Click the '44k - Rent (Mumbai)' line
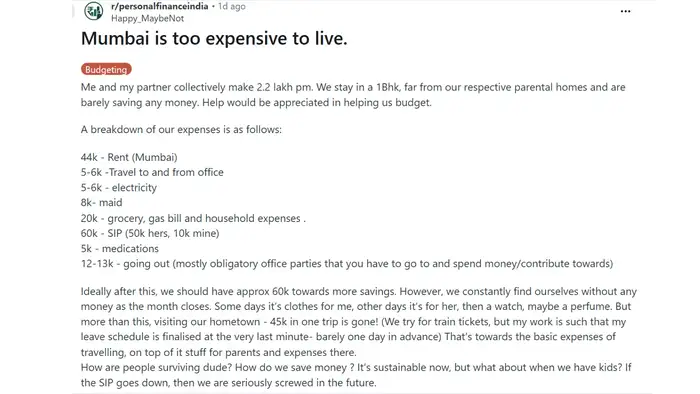Viewport: 700px width, 394px height. tap(129, 157)
